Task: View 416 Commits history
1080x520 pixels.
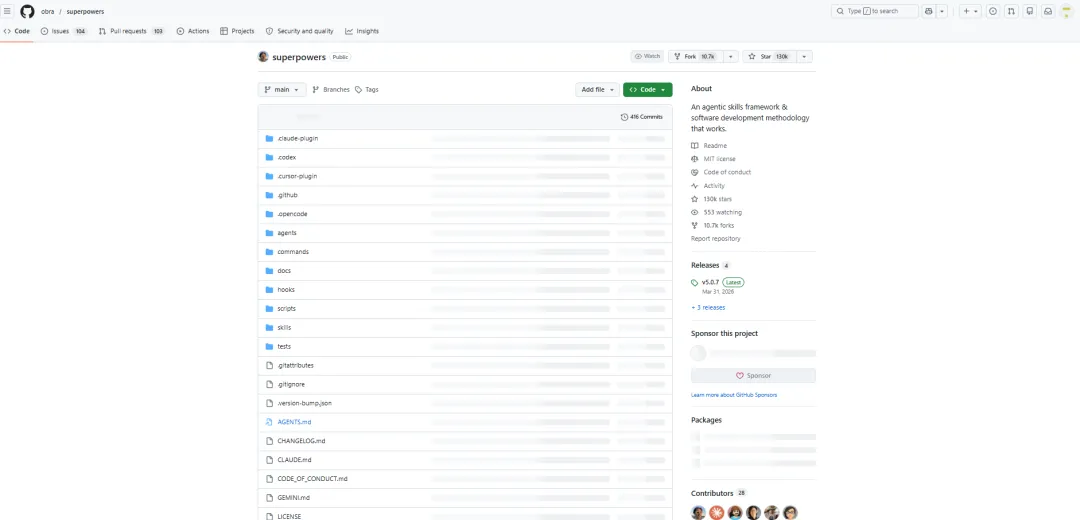Action: 642,117
